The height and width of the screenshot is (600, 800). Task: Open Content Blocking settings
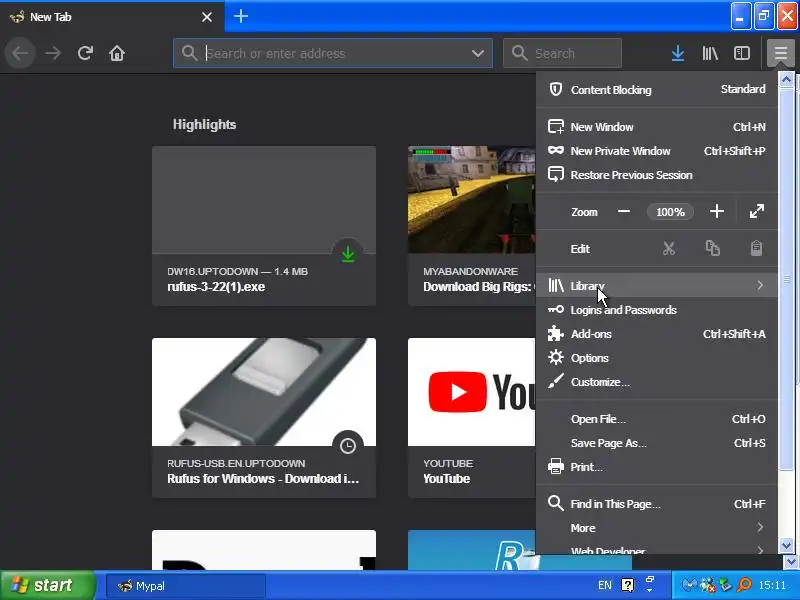[657, 90]
